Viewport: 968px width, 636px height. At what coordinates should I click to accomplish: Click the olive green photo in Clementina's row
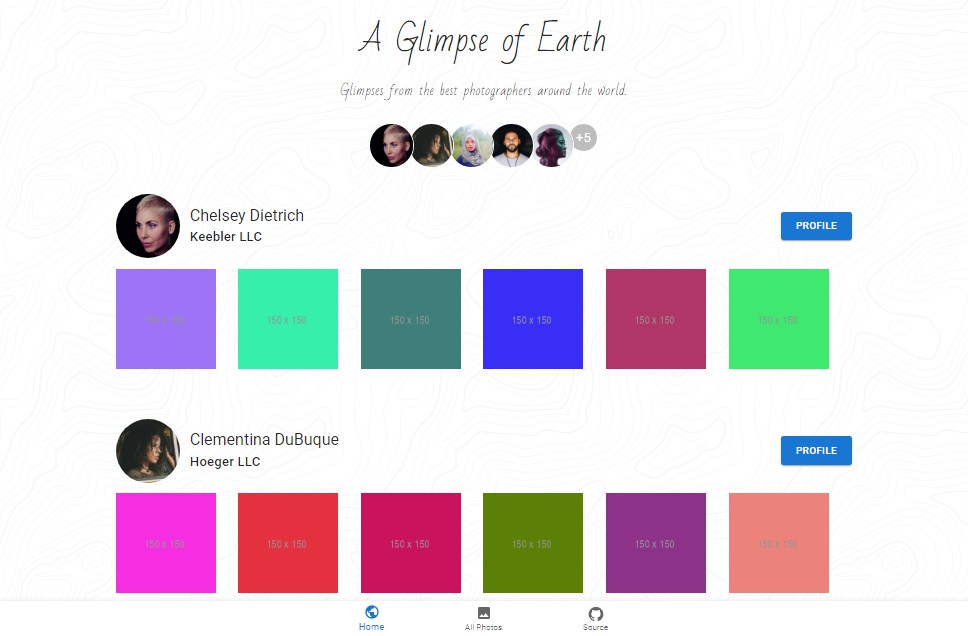click(x=533, y=543)
